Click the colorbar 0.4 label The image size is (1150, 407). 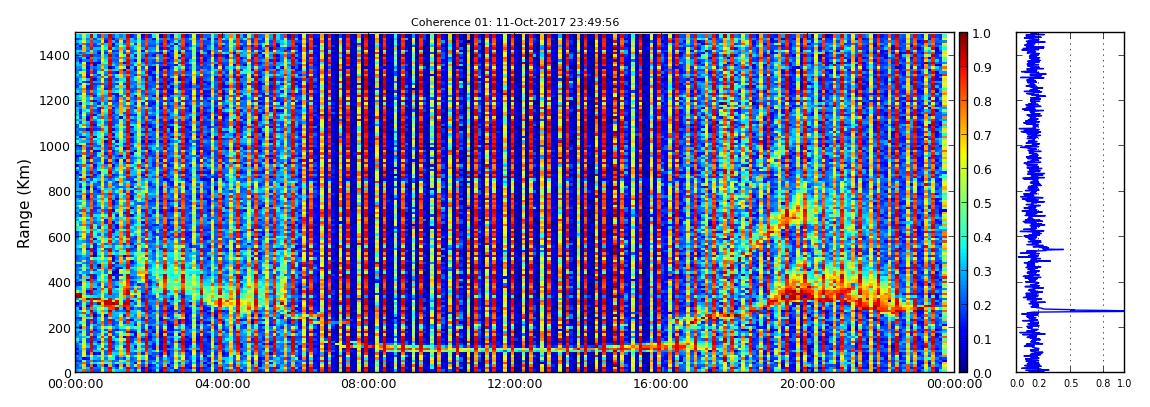tap(982, 237)
